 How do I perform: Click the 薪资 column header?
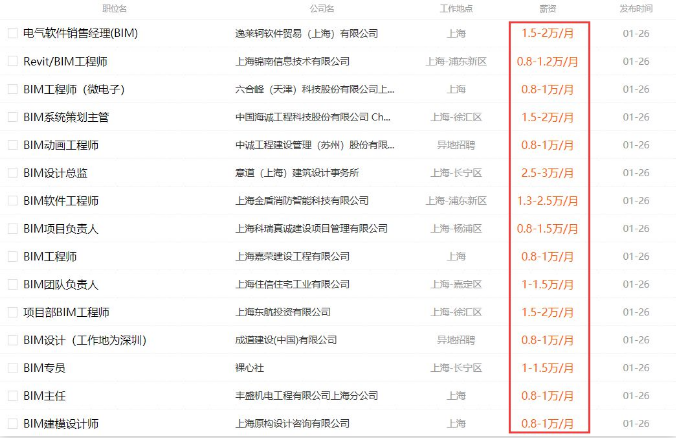coord(548,8)
